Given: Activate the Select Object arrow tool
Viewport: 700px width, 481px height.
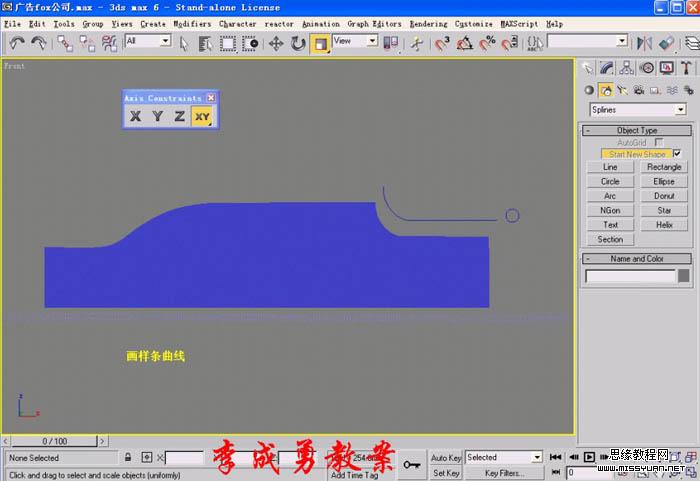Looking at the screenshot, I should tap(183, 44).
